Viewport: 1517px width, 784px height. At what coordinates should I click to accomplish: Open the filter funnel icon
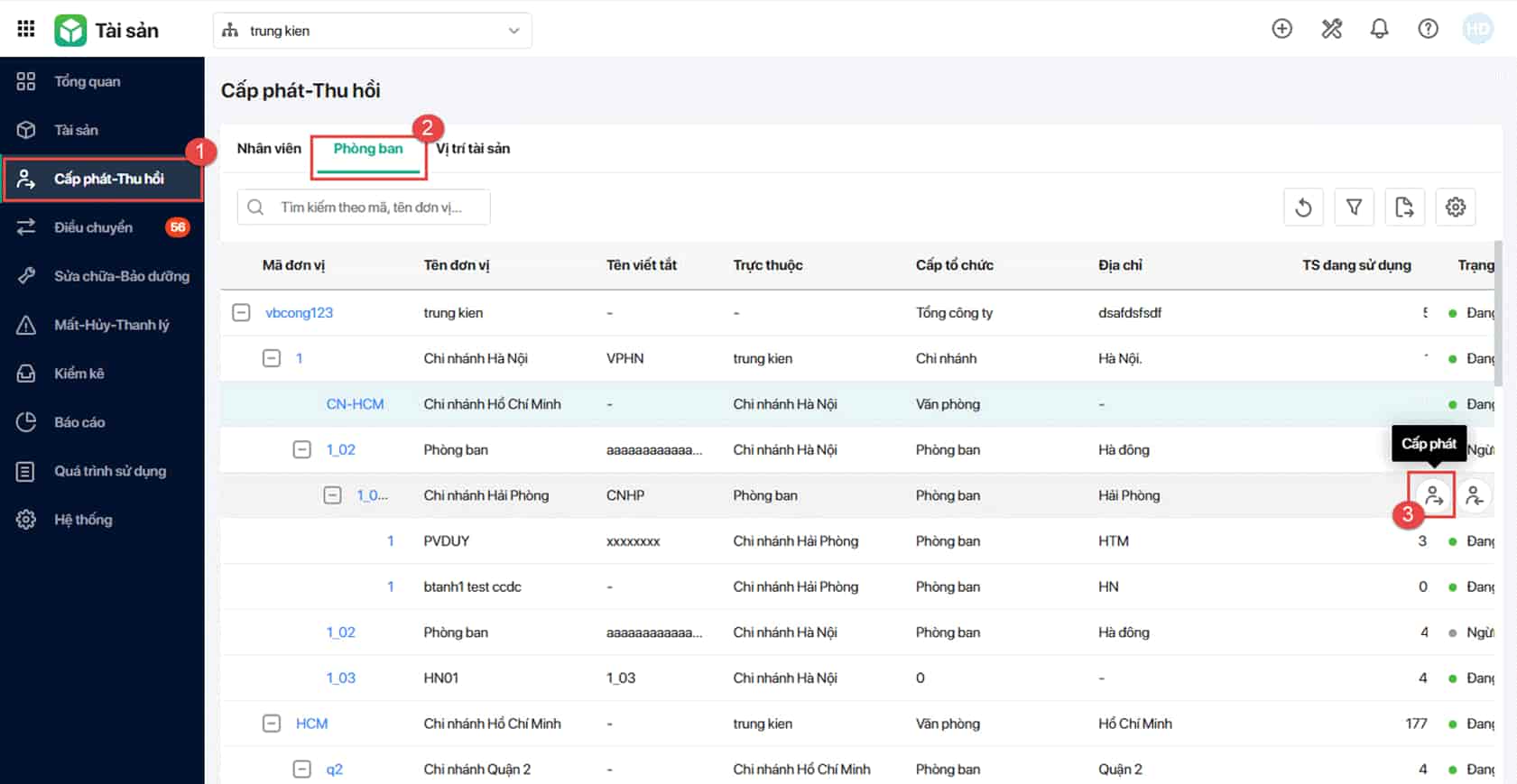(x=1354, y=208)
